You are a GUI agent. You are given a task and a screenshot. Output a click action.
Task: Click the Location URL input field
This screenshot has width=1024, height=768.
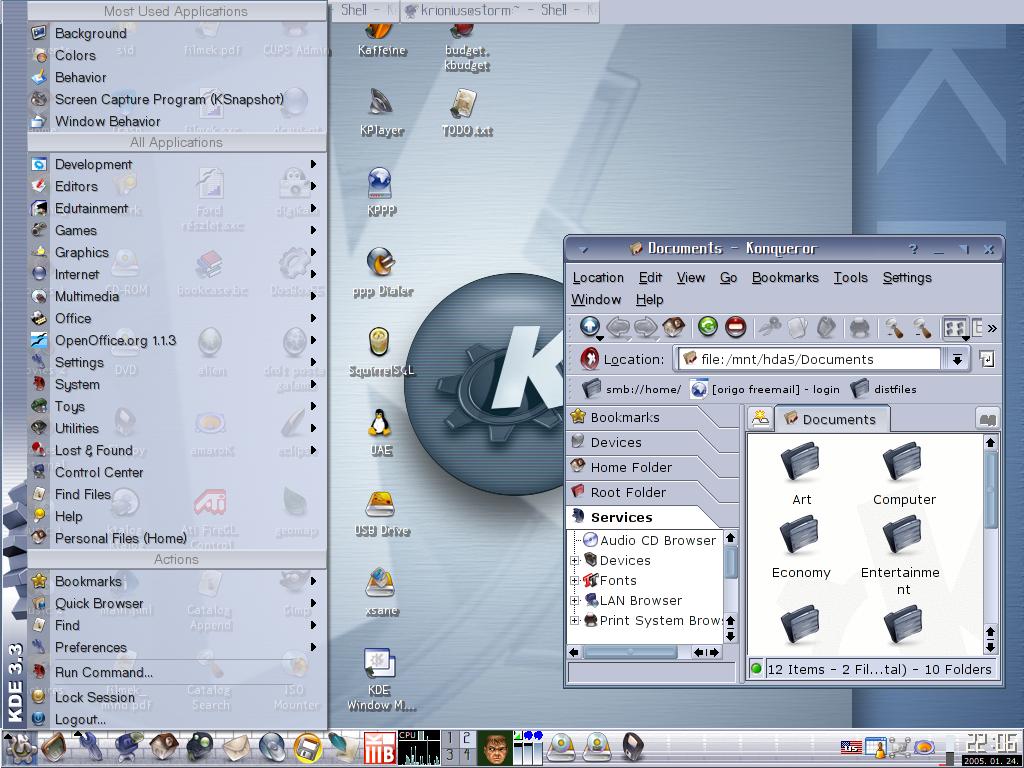[x=810, y=359]
